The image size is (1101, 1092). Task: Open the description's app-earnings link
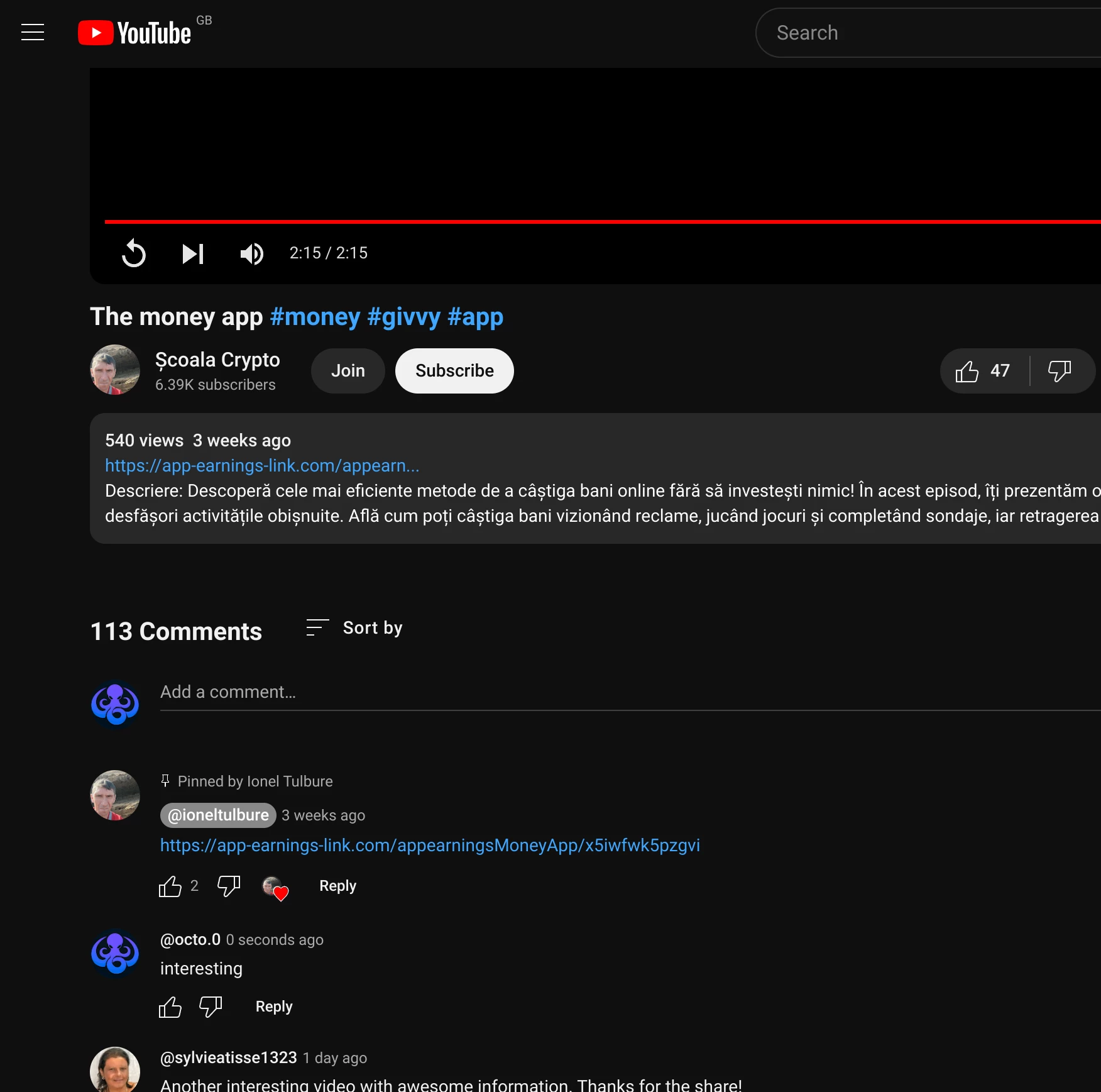point(262,466)
